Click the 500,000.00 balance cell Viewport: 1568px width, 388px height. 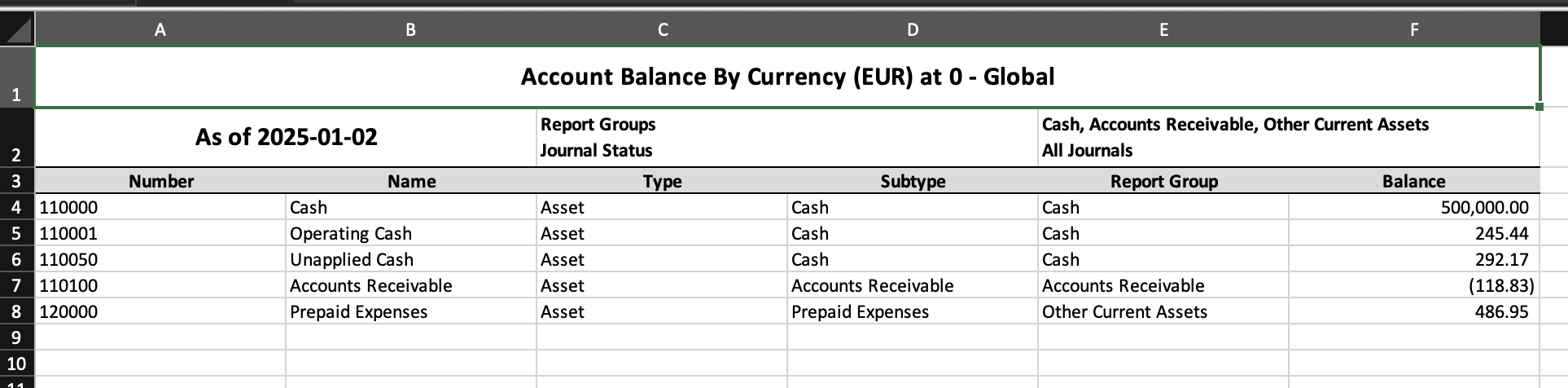1414,207
